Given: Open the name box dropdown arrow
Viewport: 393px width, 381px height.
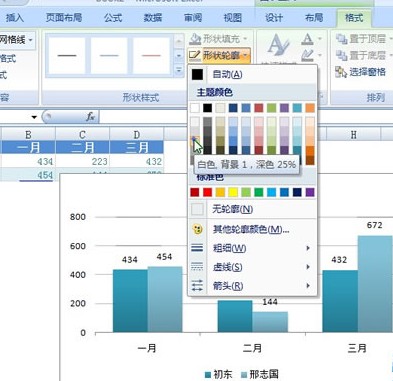Looking at the screenshot, I should click(34, 117).
